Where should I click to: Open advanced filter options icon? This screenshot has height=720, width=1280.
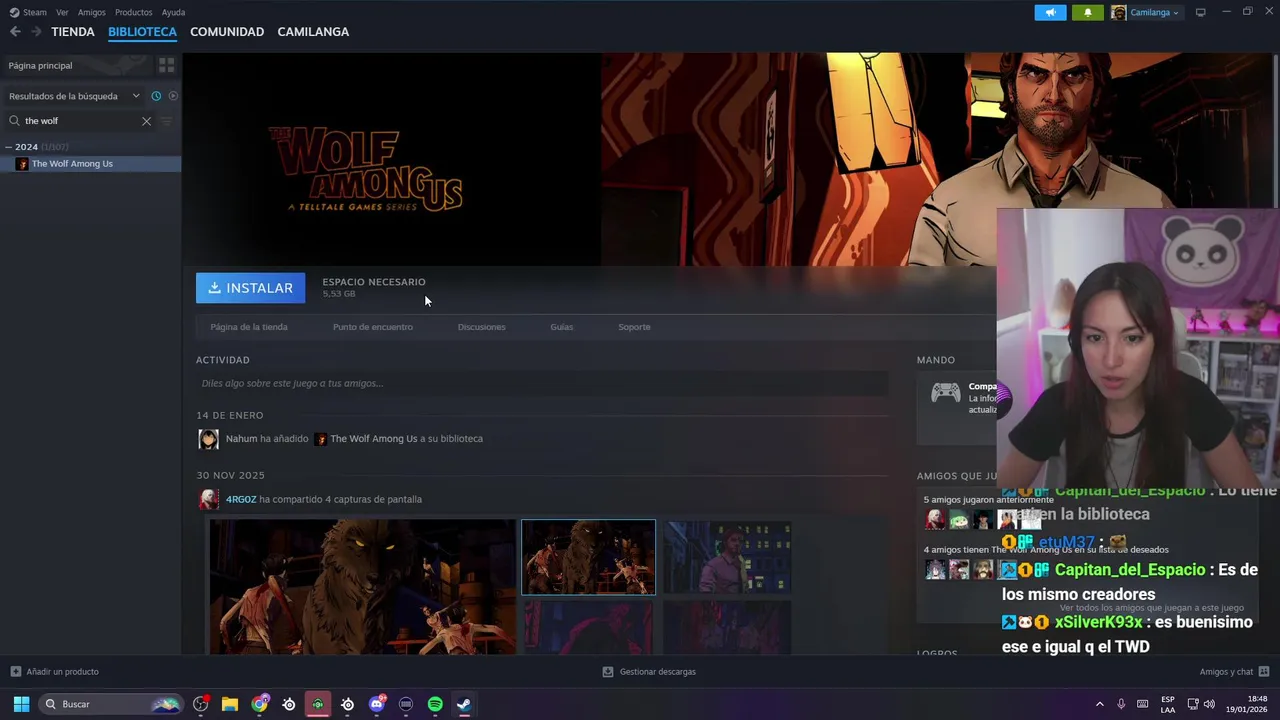167,121
